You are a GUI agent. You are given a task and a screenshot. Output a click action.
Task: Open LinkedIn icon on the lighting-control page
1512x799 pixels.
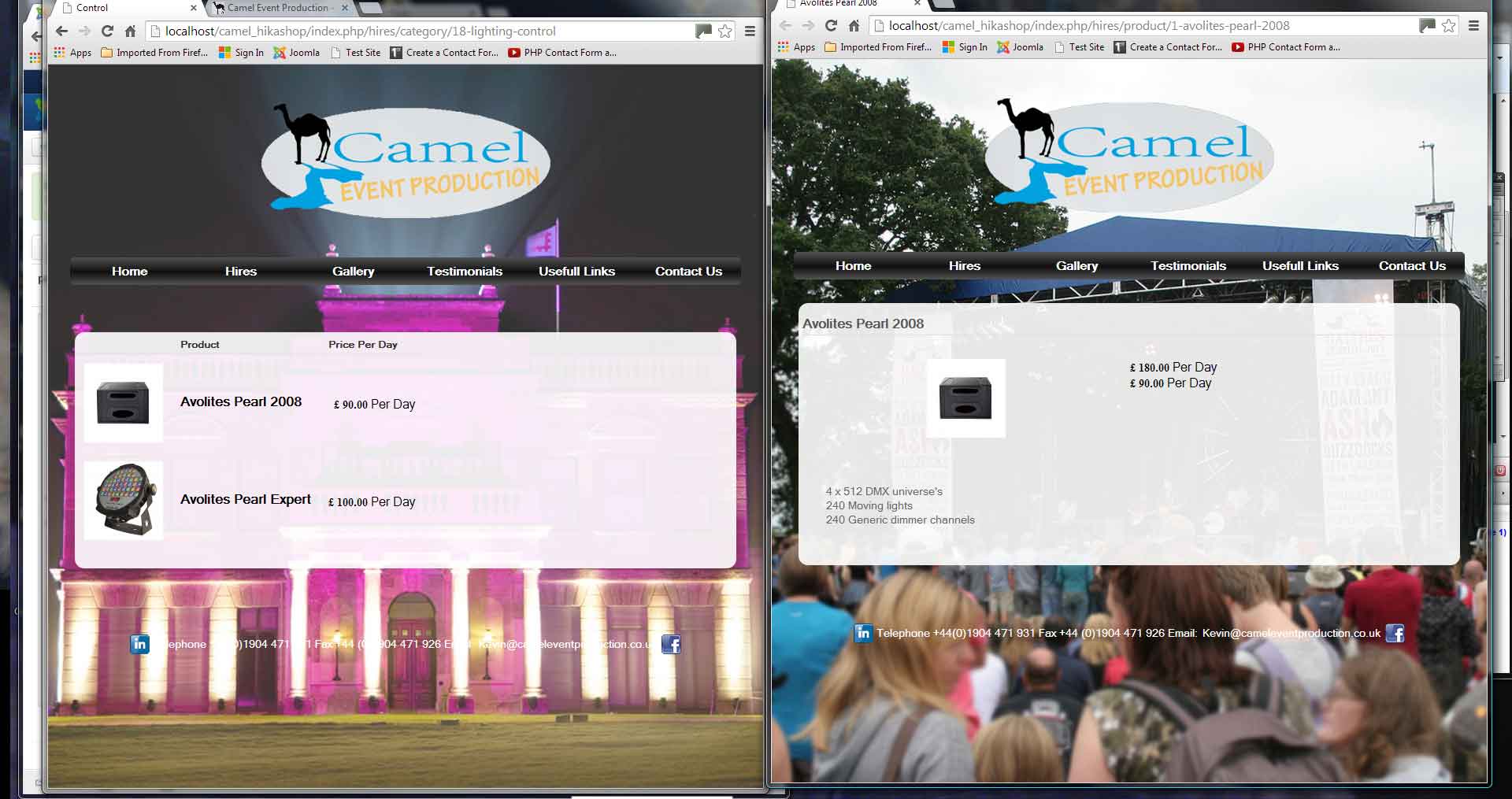tap(139, 644)
